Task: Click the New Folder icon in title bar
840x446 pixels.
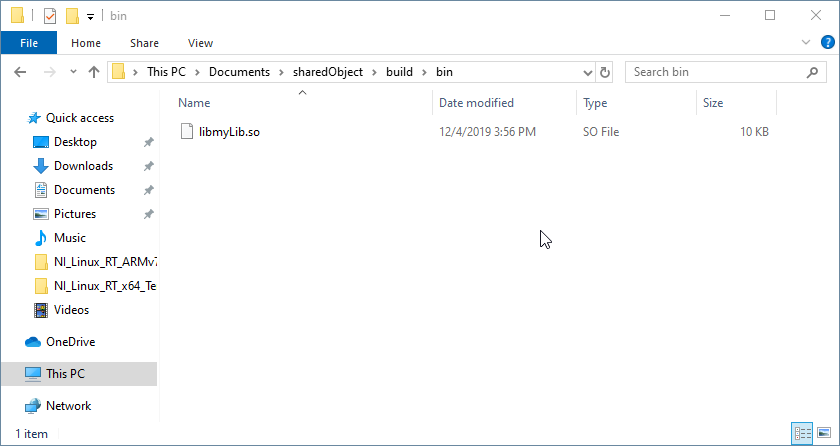Action: tap(72, 16)
